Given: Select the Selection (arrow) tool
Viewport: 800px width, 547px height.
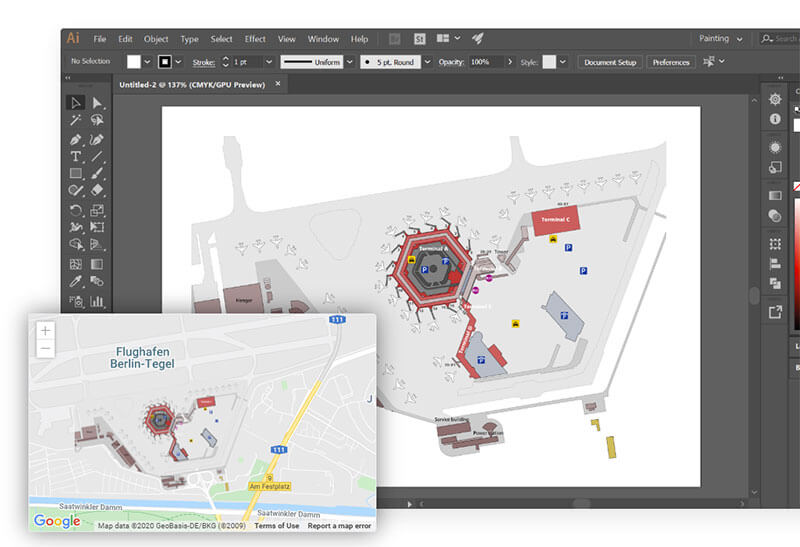Looking at the screenshot, I should tap(76, 103).
